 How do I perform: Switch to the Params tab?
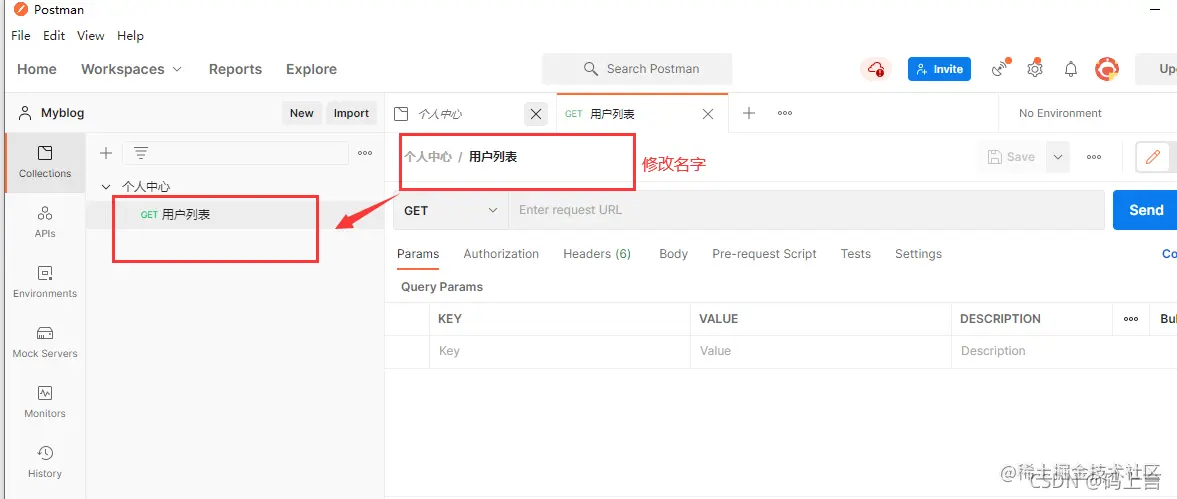pyautogui.click(x=418, y=254)
